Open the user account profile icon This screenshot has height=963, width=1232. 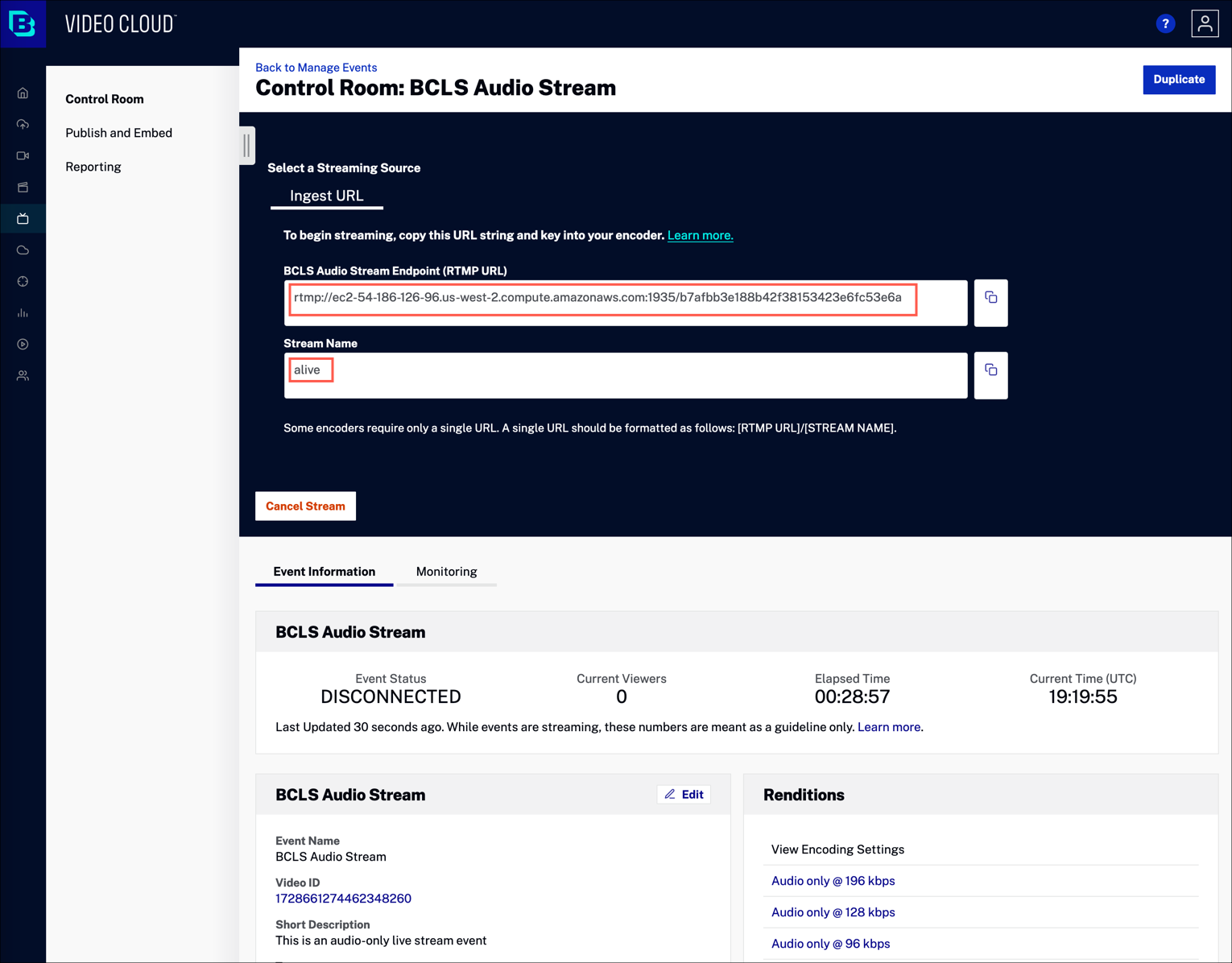(x=1205, y=24)
